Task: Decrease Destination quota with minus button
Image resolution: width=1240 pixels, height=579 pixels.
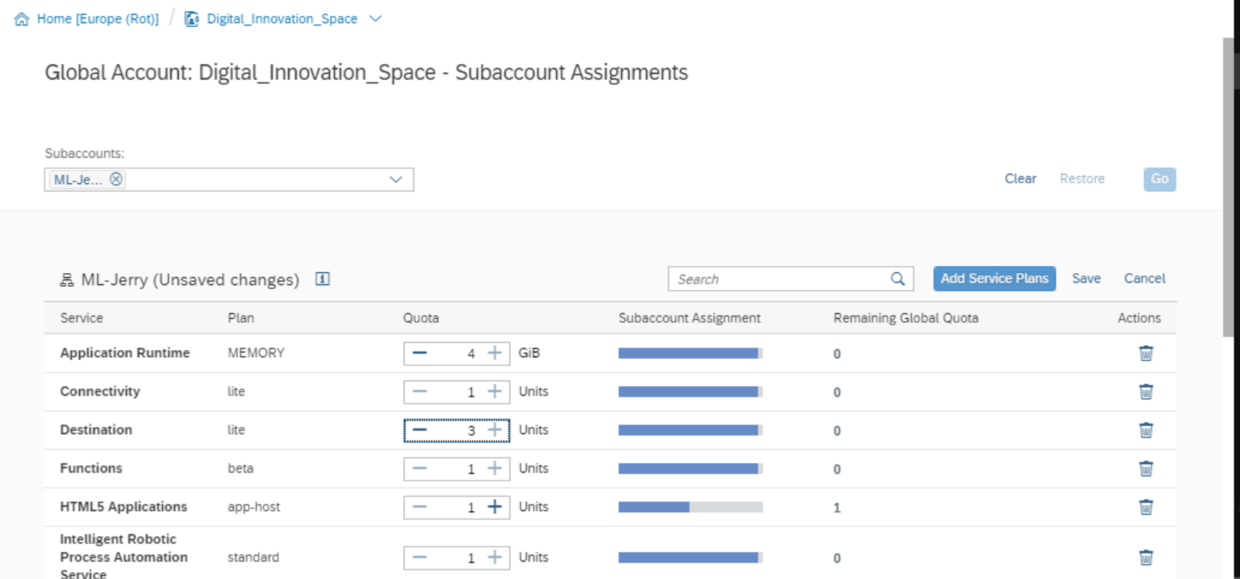Action: coord(420,430)
